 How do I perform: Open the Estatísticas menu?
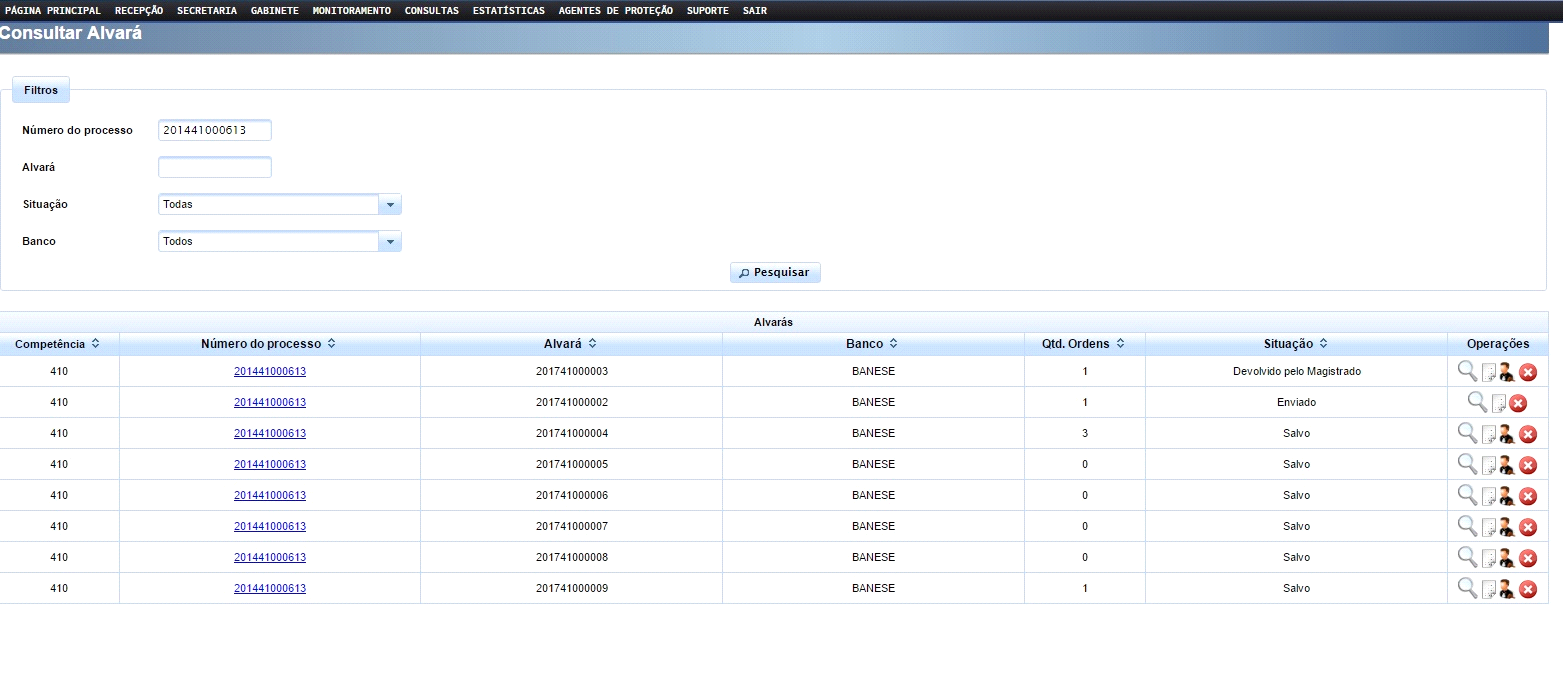point(508,10)
